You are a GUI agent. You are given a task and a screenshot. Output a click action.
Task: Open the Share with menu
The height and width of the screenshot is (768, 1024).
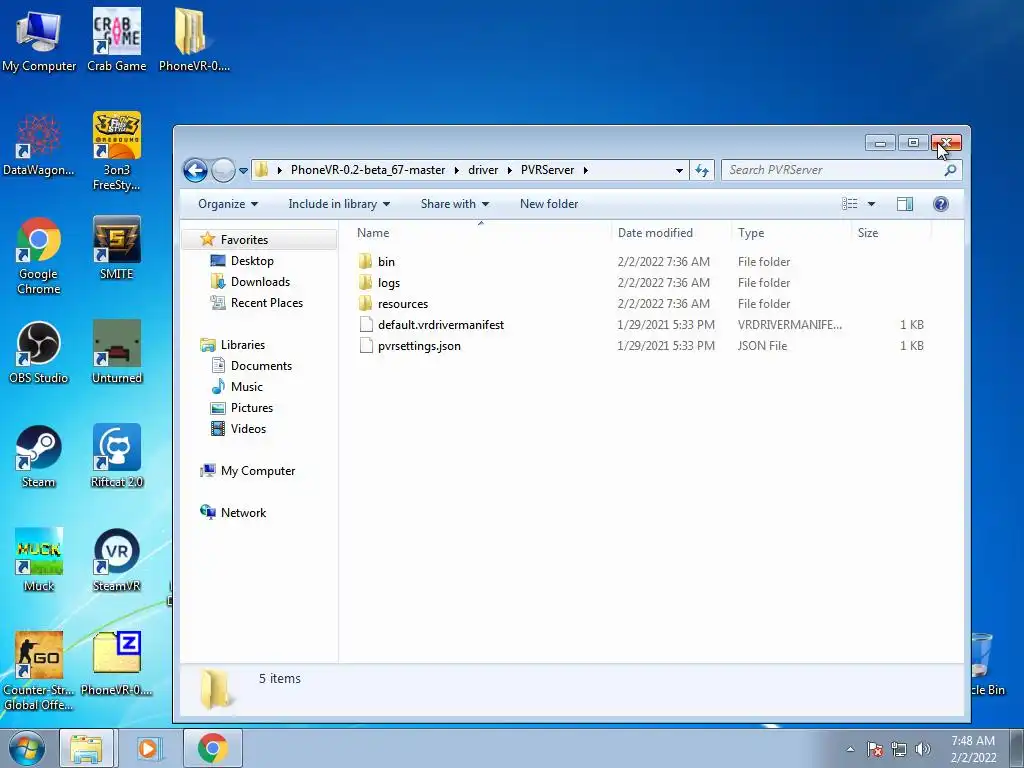(x=455, y=204)
